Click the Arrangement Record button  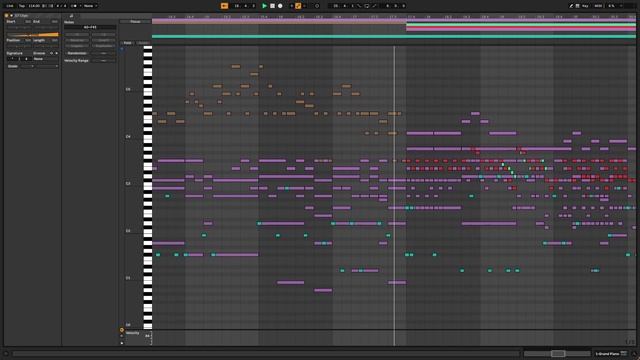tap(280, 6)
